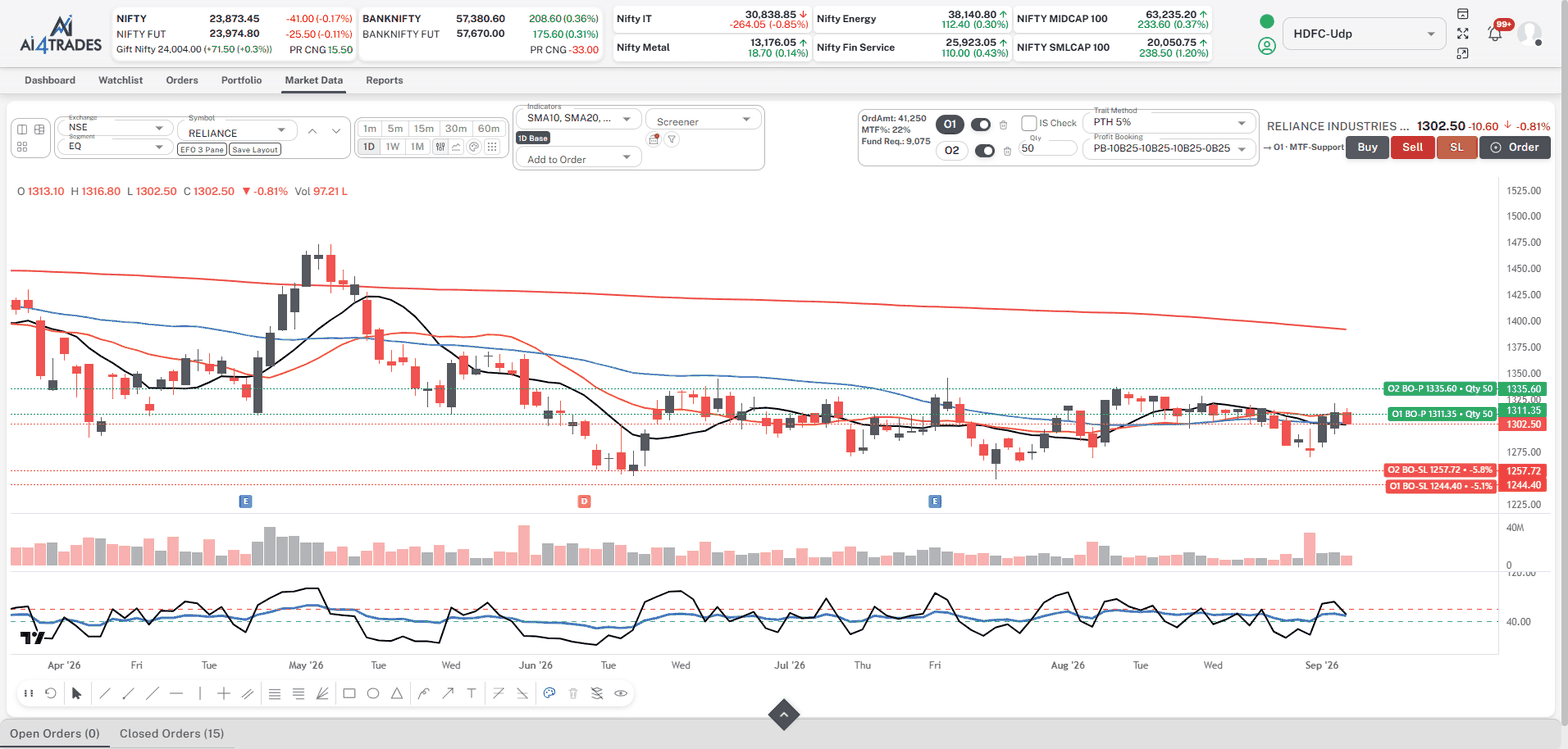Select the 15m timeframe button
1568x749 pixels.
(424, 128)
